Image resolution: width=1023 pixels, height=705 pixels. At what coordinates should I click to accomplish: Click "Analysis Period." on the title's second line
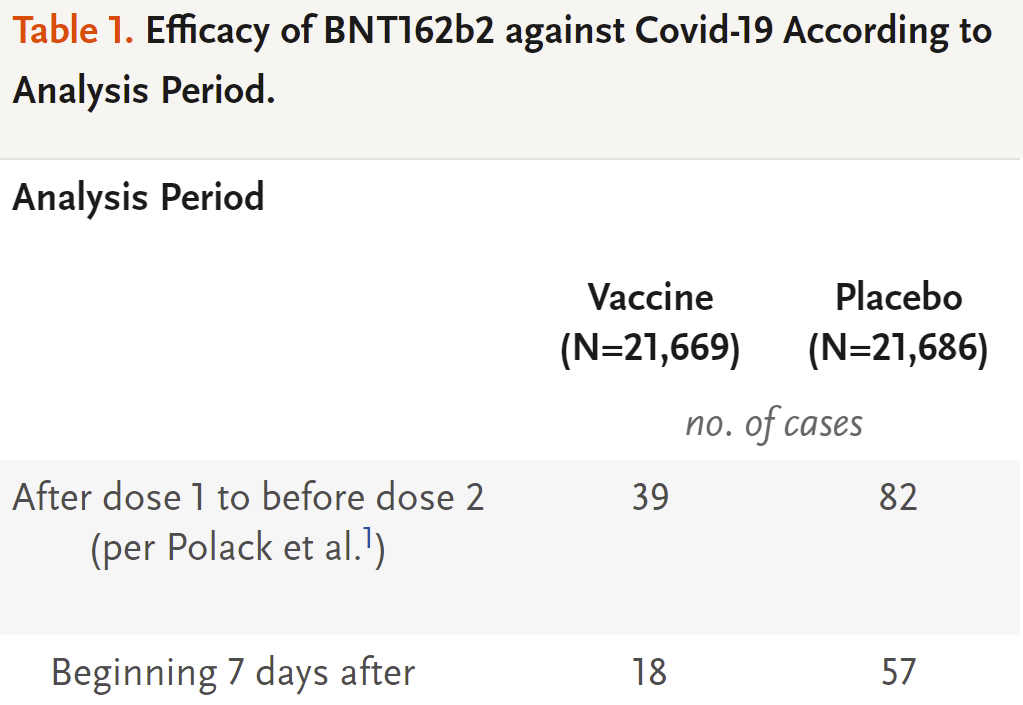[x=144, y=90]
